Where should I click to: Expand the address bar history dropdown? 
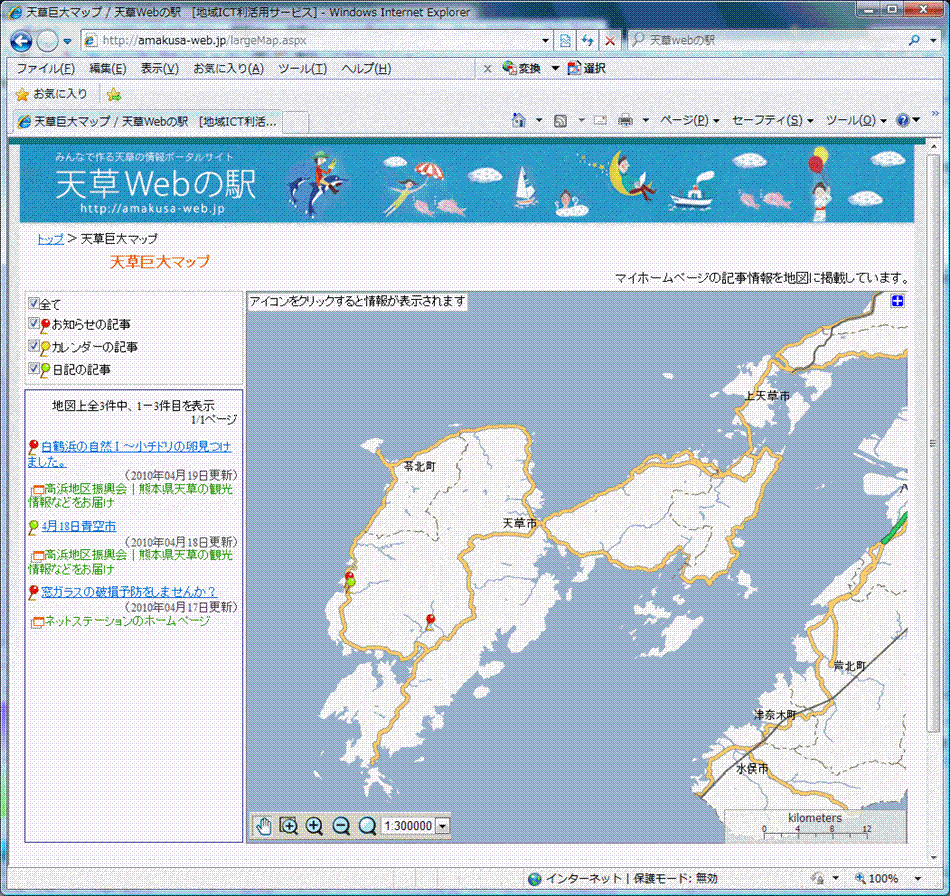(x=545, y=41)
